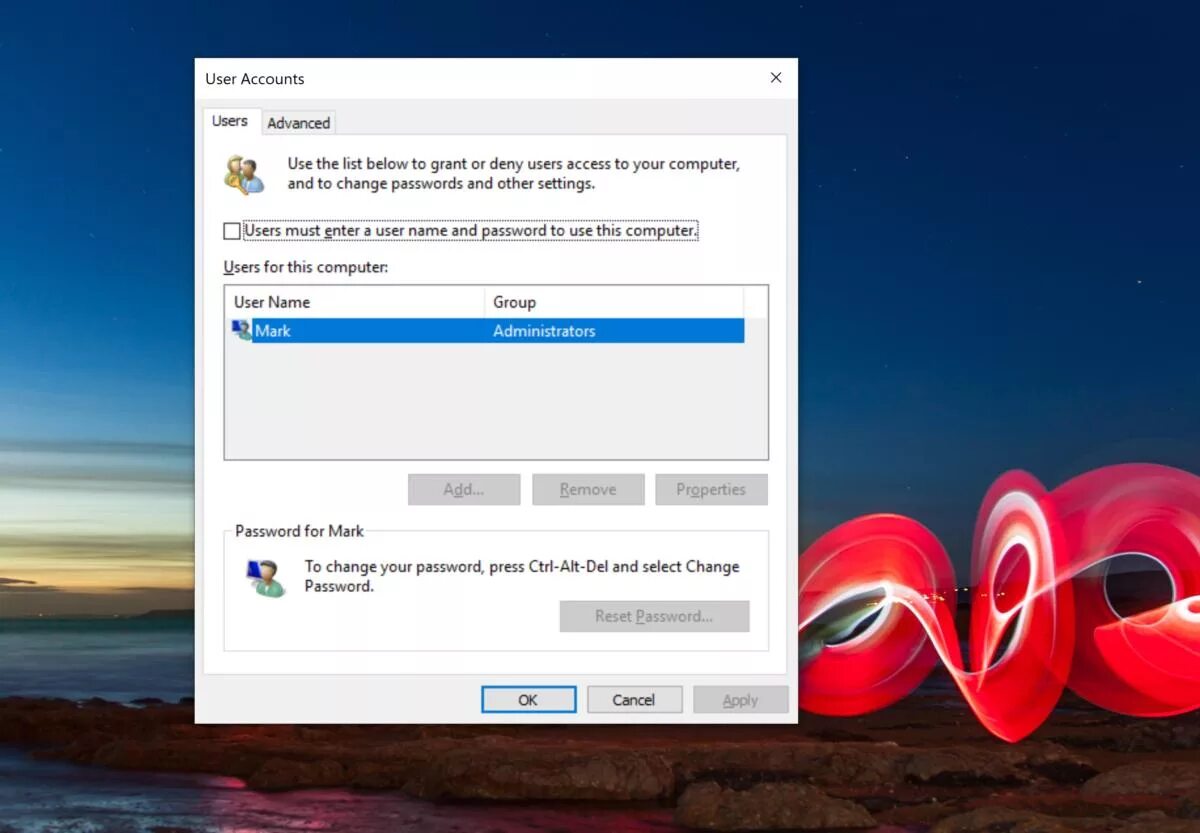Image resolution: width=1200 pixels, height=833 pixels.
Task: Open Properties for selected user
Action: (x=711, y=489)
